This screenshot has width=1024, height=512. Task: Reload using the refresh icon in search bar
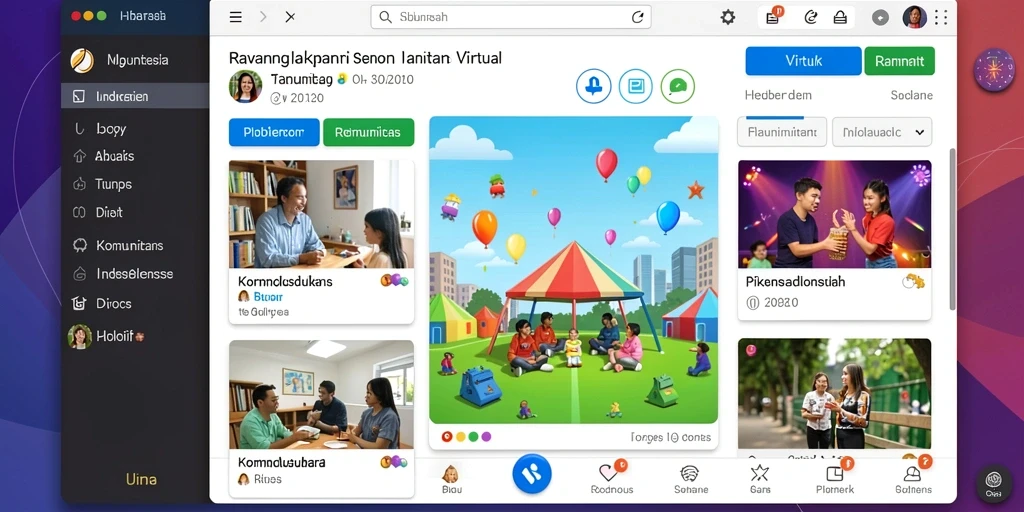[637, 18]
